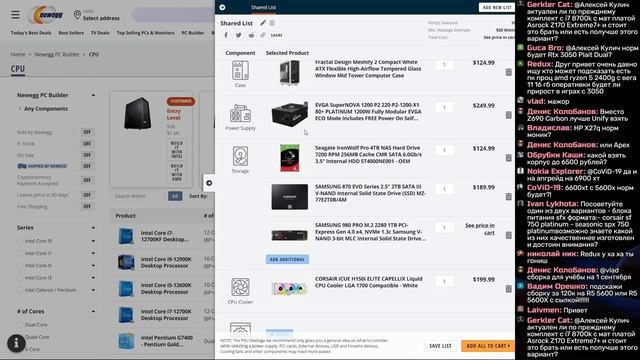Image resolution: width=640 pixels, height=360 pixels.
Task: Click the Customize badge on Entry Level PC
Action: [x=181, y=101]
